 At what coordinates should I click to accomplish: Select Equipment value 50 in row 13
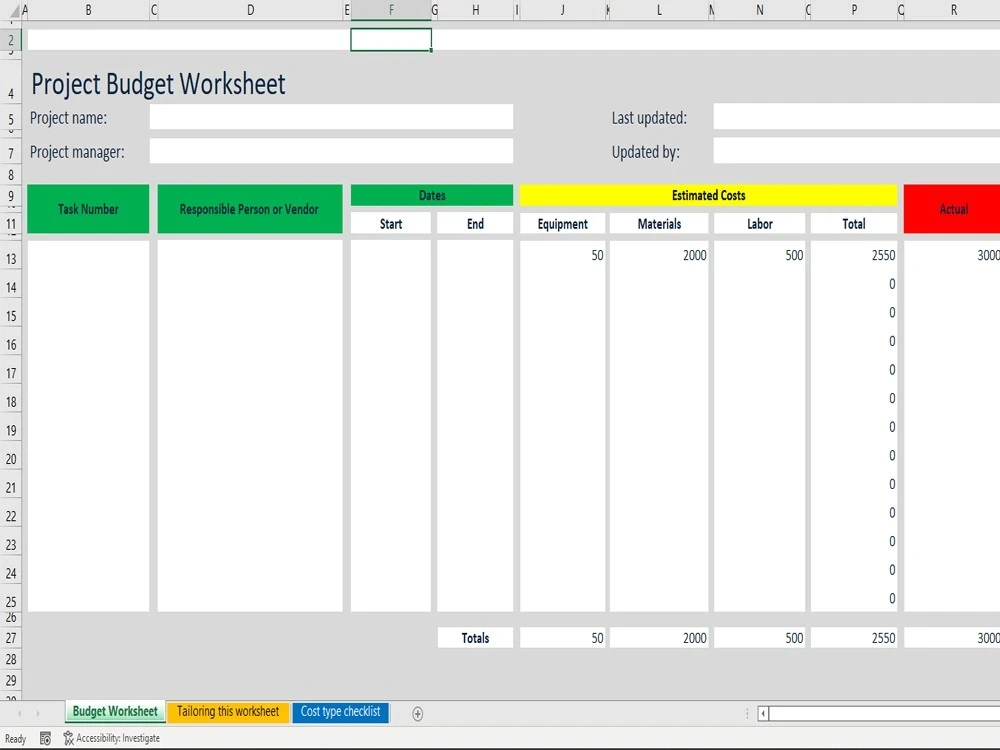[x=562, y=255]
